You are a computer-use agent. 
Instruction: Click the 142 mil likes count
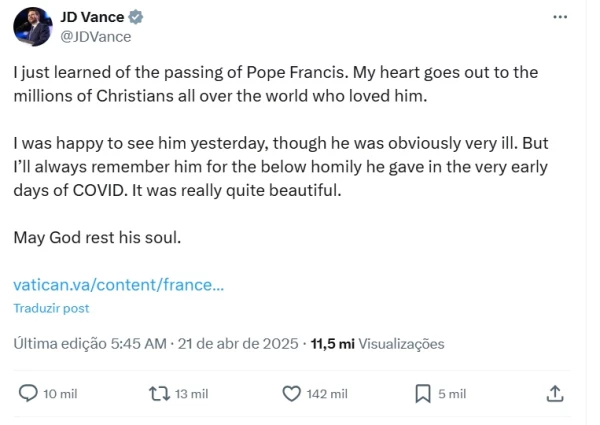[x=331, y=394]
